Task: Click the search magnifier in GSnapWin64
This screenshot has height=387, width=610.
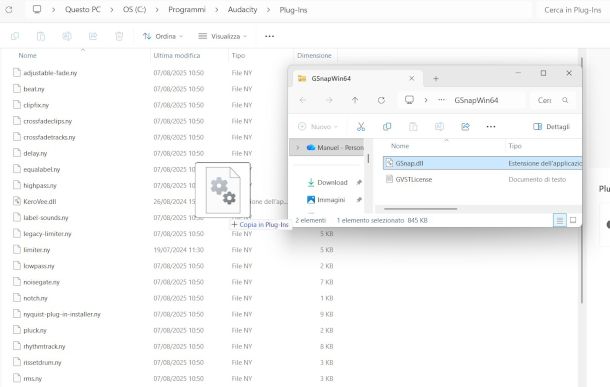Action: coord(565,100)
